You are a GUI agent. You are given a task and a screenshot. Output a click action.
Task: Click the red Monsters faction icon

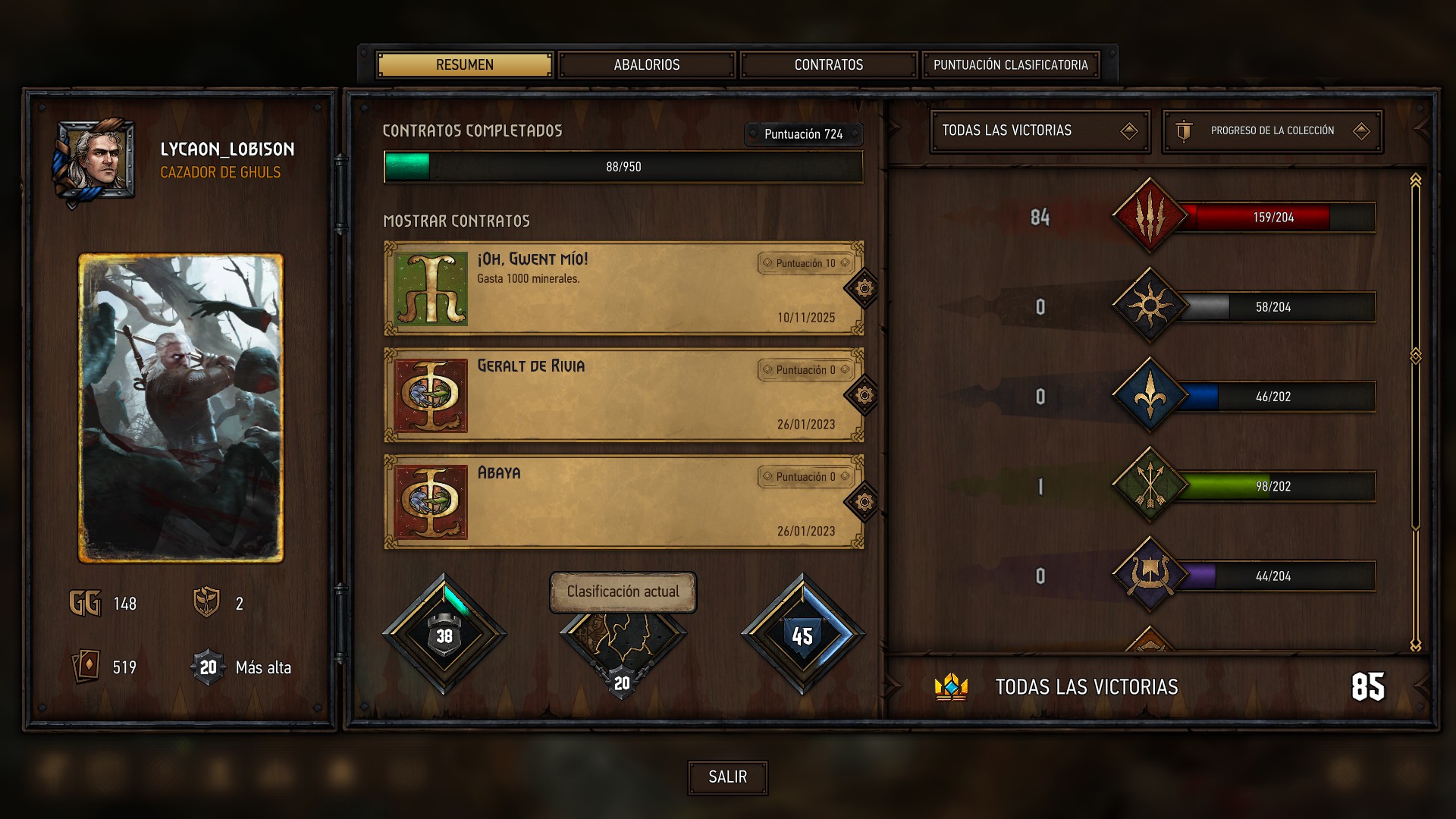(1150, 217)
